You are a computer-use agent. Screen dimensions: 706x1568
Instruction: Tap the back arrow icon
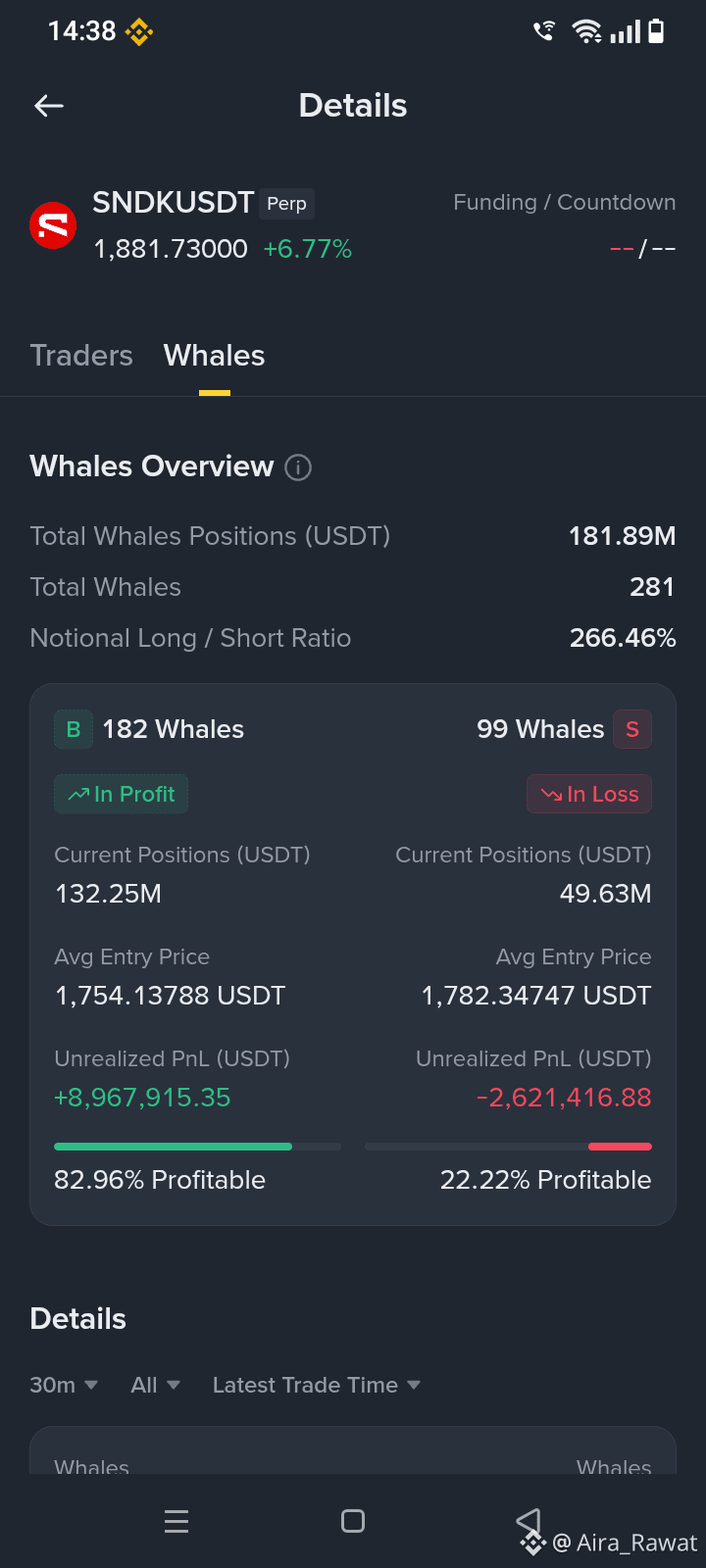(x=49, y=106)
